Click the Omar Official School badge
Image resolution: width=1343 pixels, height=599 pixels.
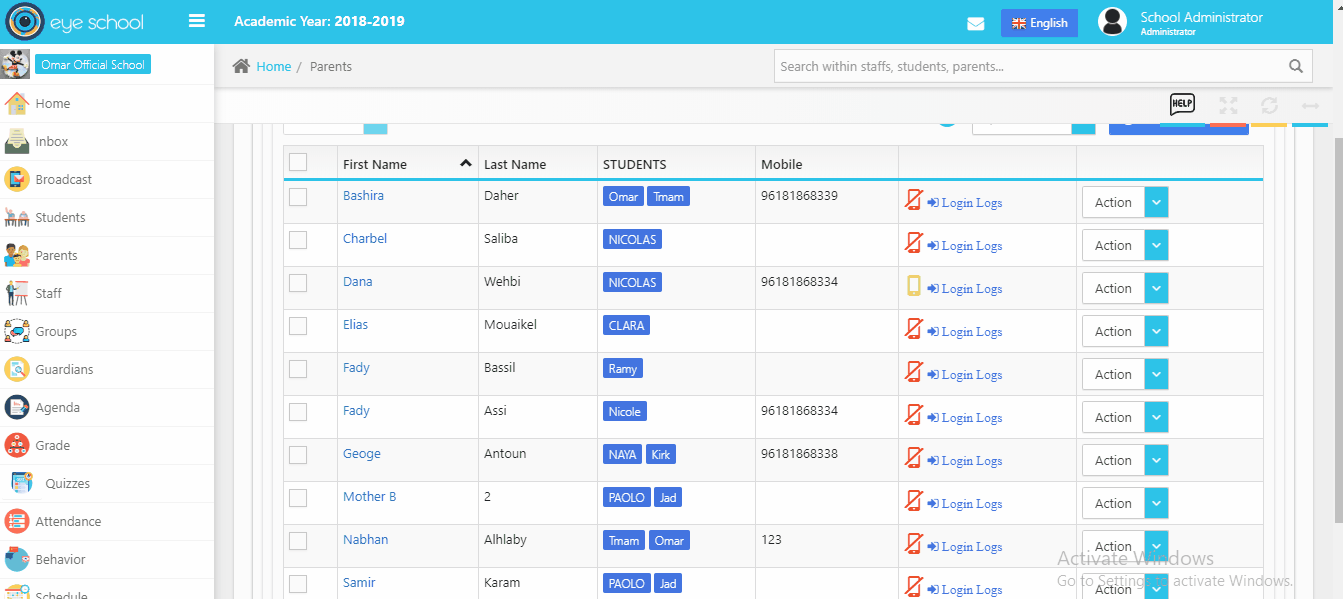(93, 65)
